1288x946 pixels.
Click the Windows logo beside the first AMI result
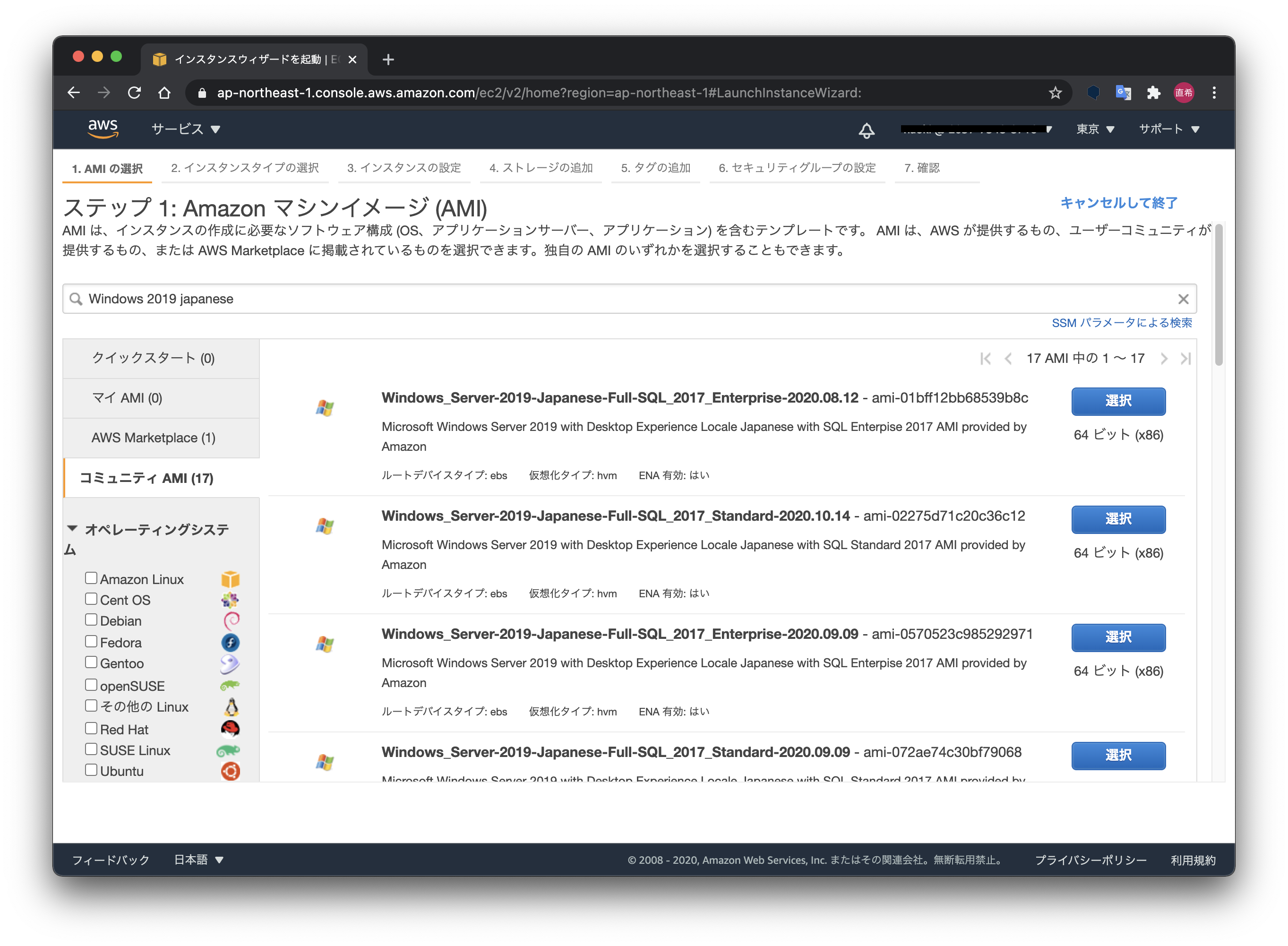coord(325,408)
